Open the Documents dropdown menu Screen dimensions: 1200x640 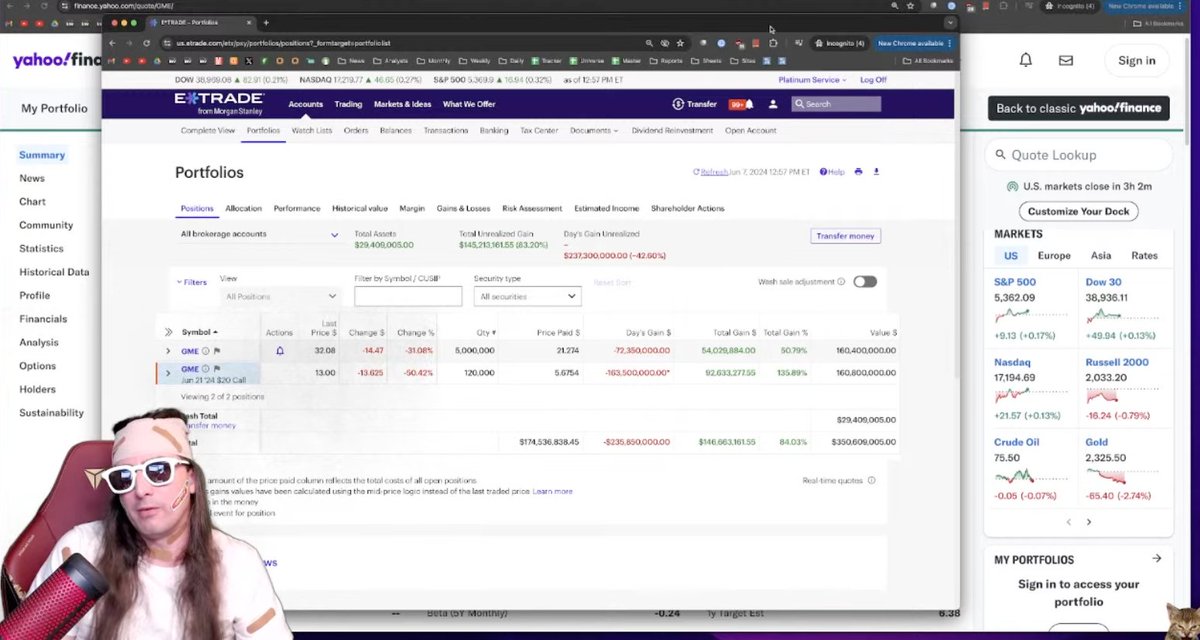[594, 130]
